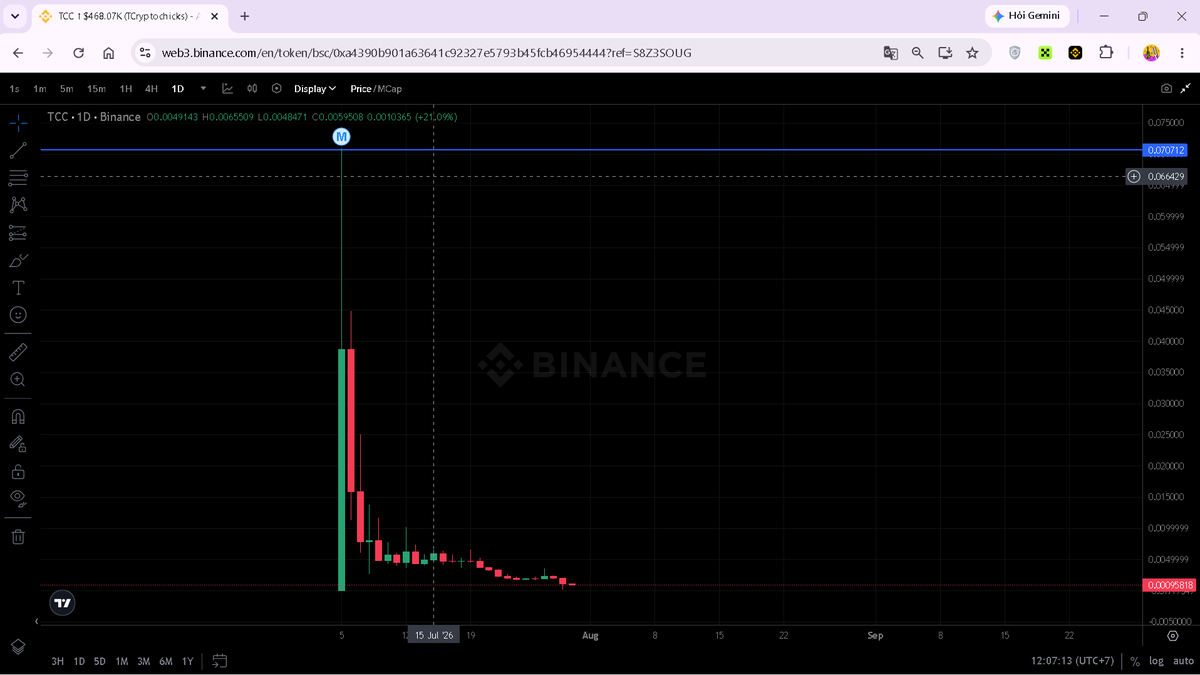Open the candlestick chart type selector
The image size is (1200, 675).
[x=252, y=89]
